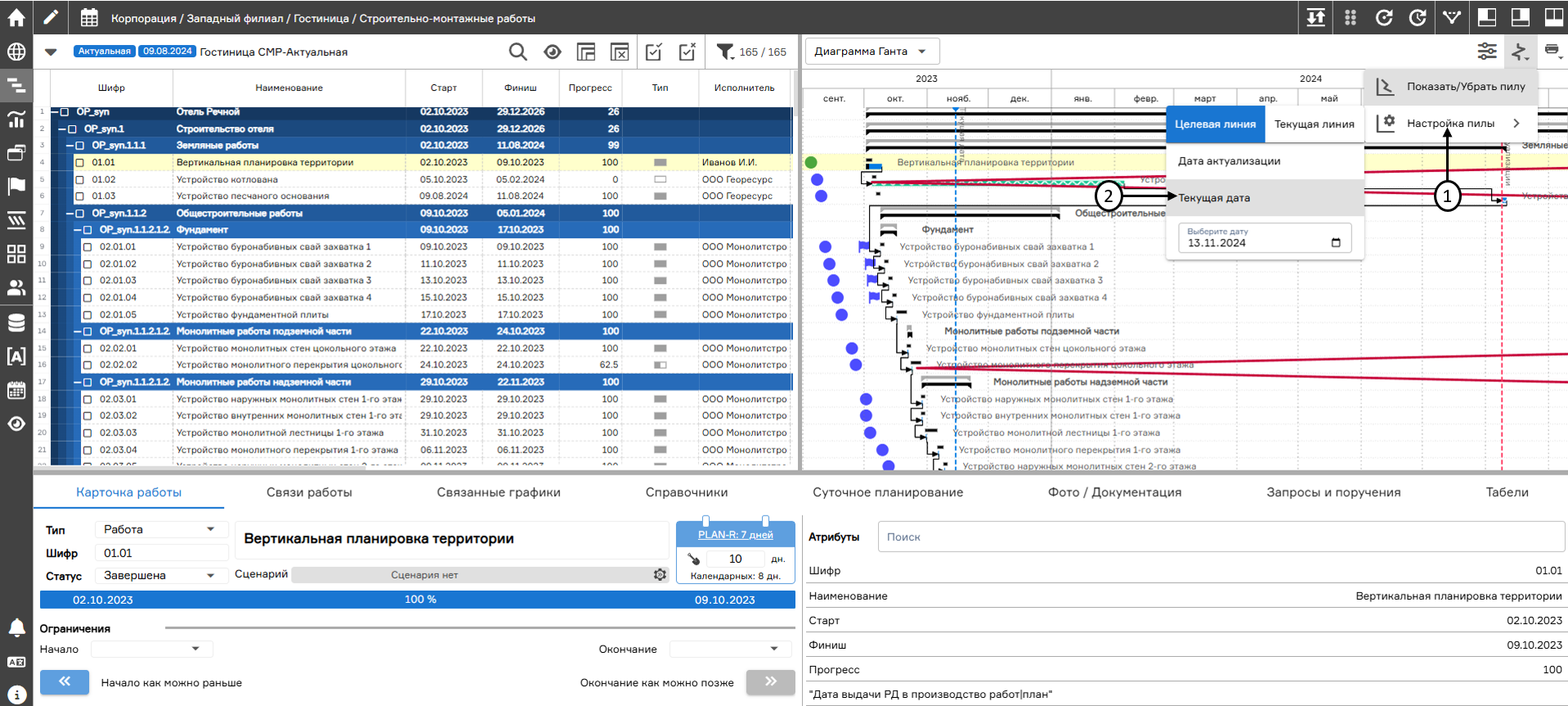
Task: Collapse the Фундамент group
Action: click(x=78, y=230)
